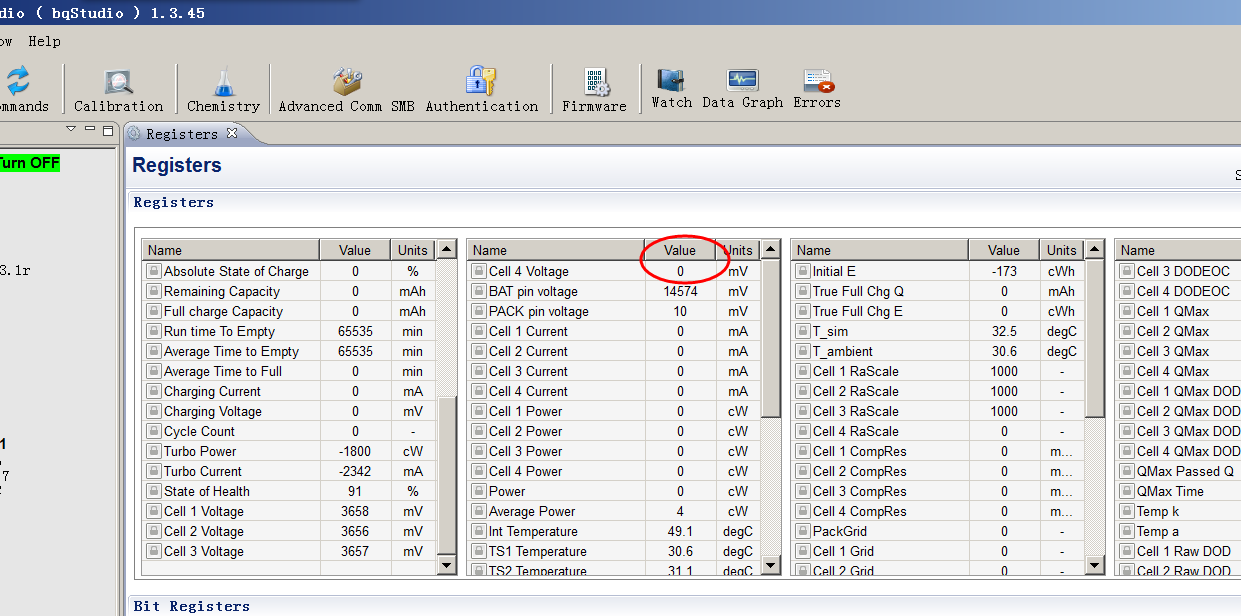Click the green Turn OFF indicator
This screenshot has height=616, width=1241.
click(x=29, y=162)
